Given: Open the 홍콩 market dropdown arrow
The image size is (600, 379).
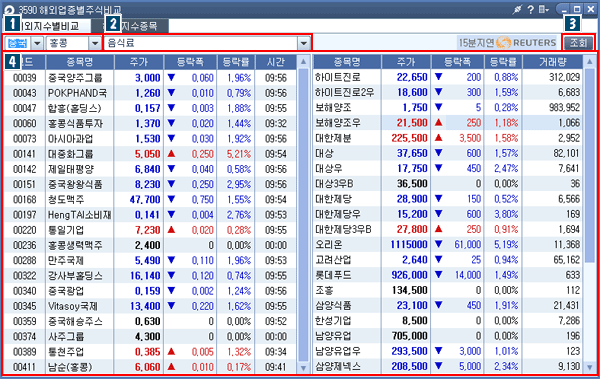Looking at the screenshot, I should [95, 43].
